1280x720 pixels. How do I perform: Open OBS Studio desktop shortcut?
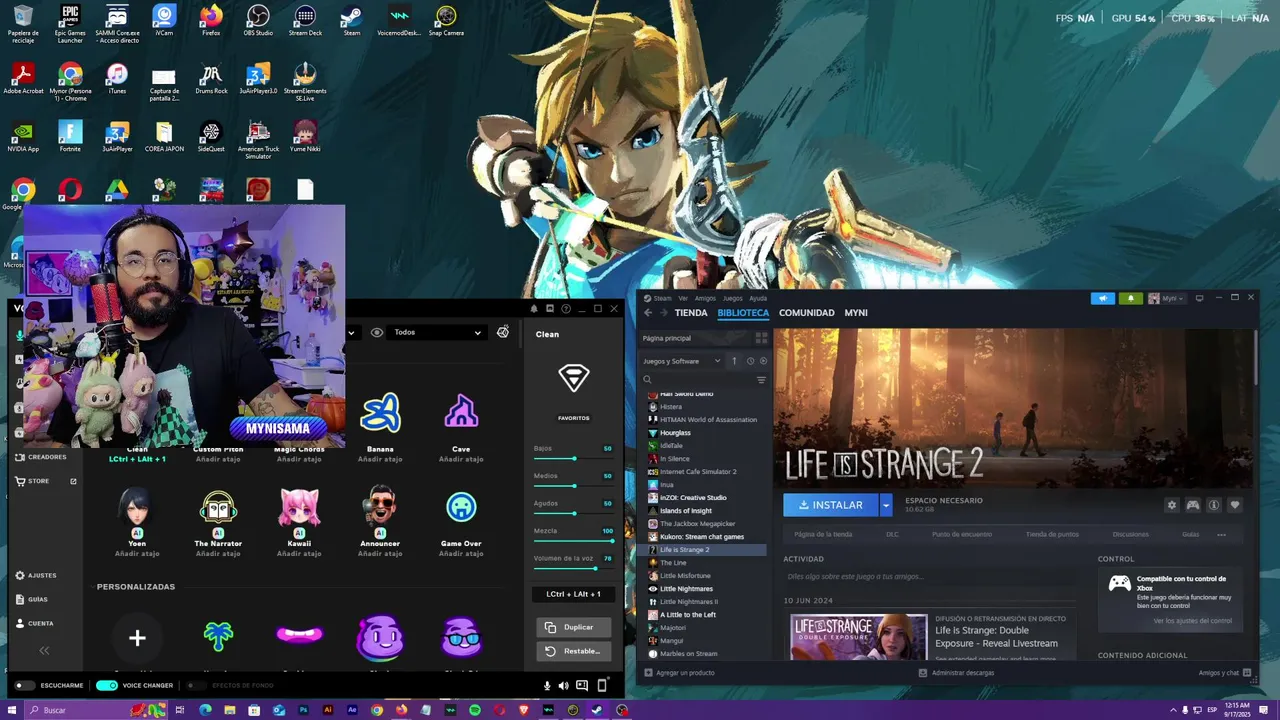(258, 21)
